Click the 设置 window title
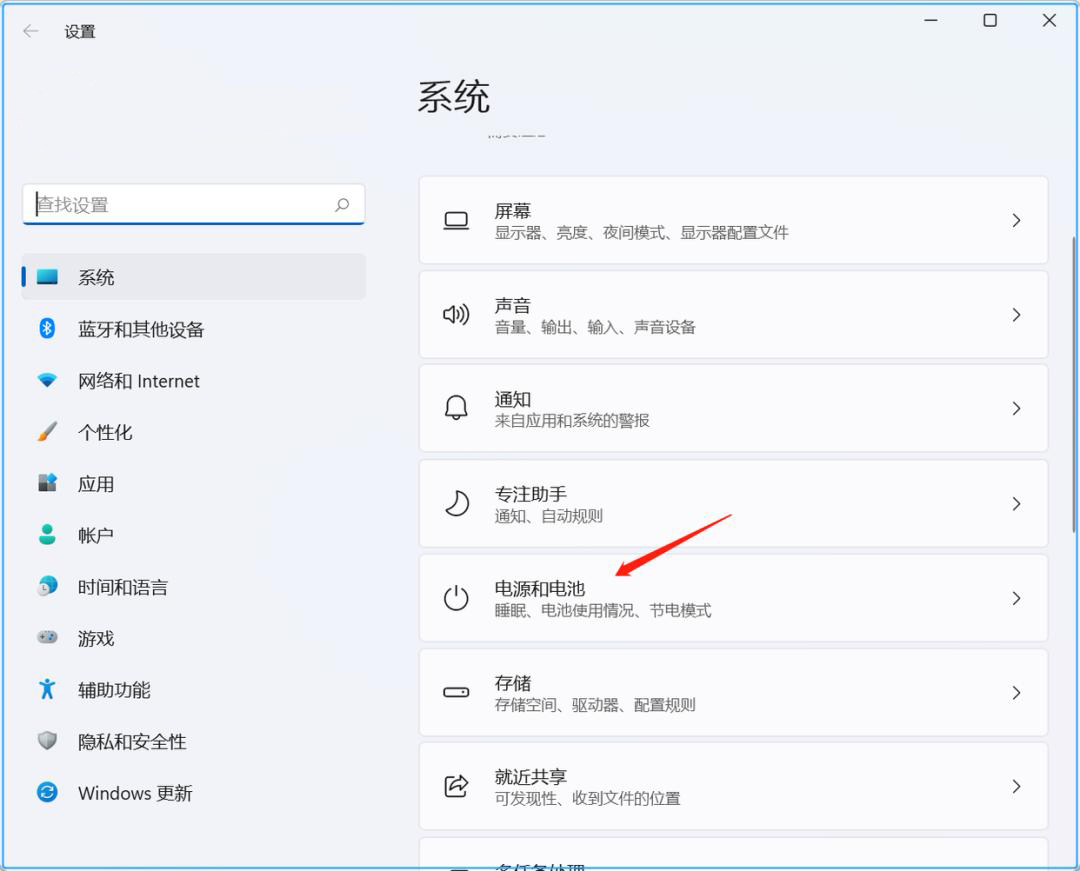This screenshot has height=871, width=1080. [80, 32]
